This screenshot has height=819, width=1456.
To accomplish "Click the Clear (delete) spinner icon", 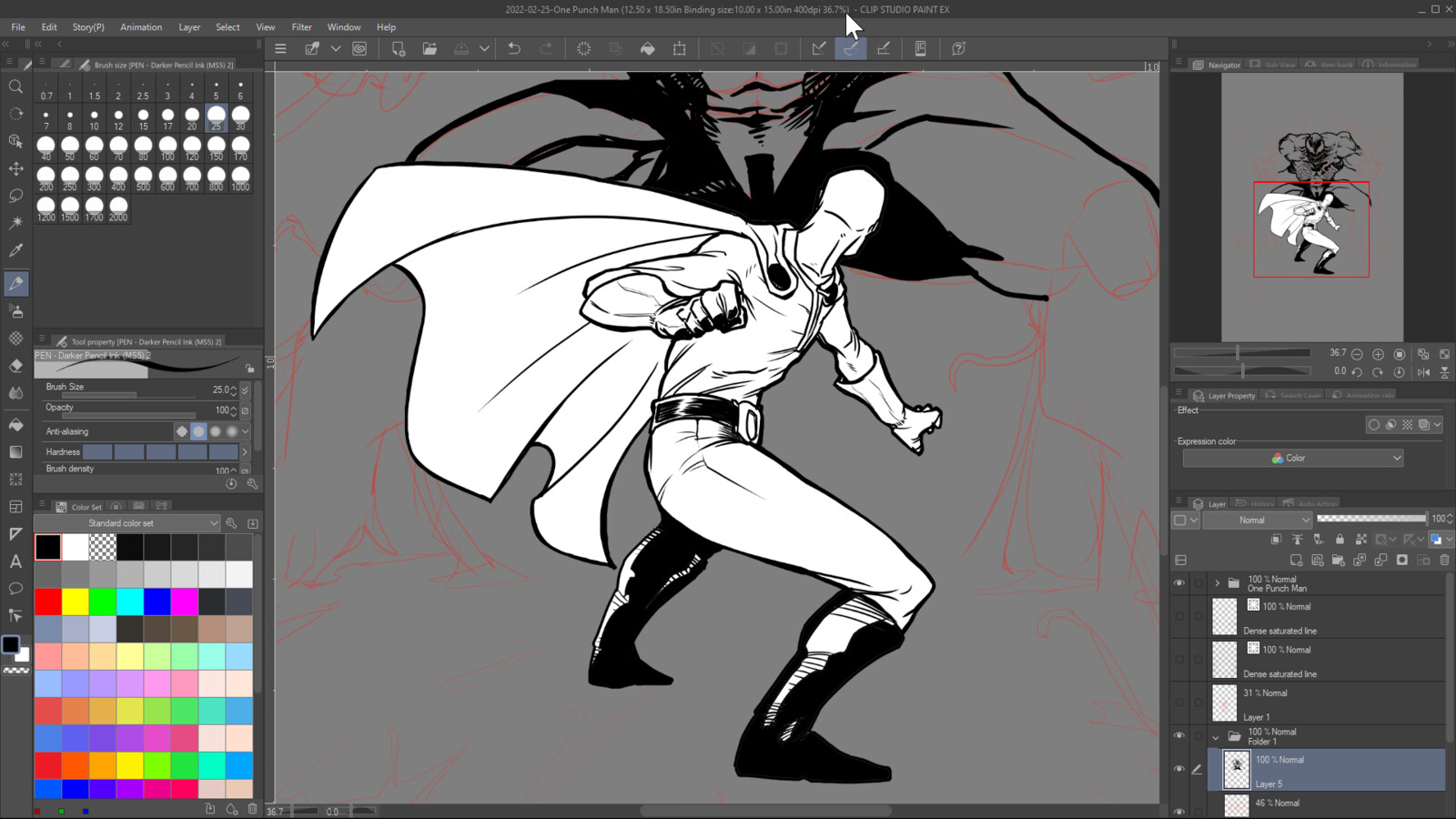I will coord(584,48).
